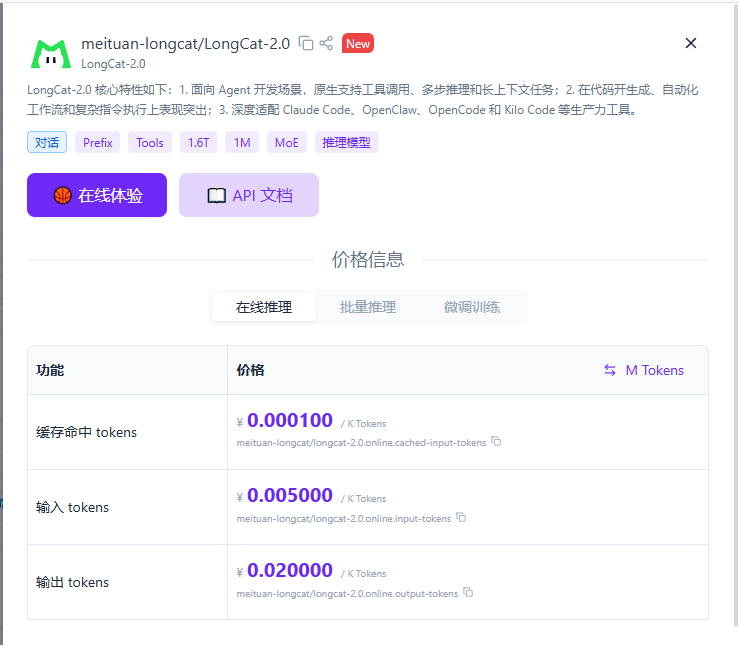The image size is (739, 645).
Task: Click the price 0.005000
Action: coord(290,495)
